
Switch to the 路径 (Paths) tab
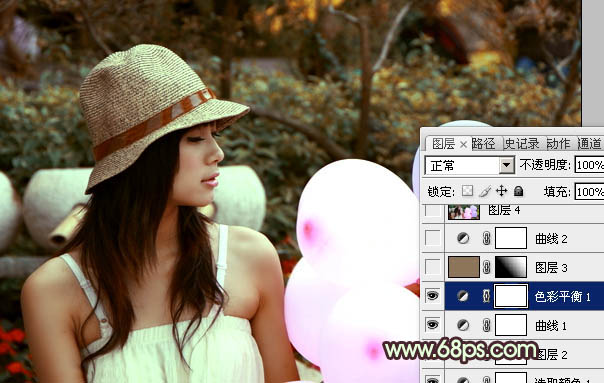coord(483,144)
